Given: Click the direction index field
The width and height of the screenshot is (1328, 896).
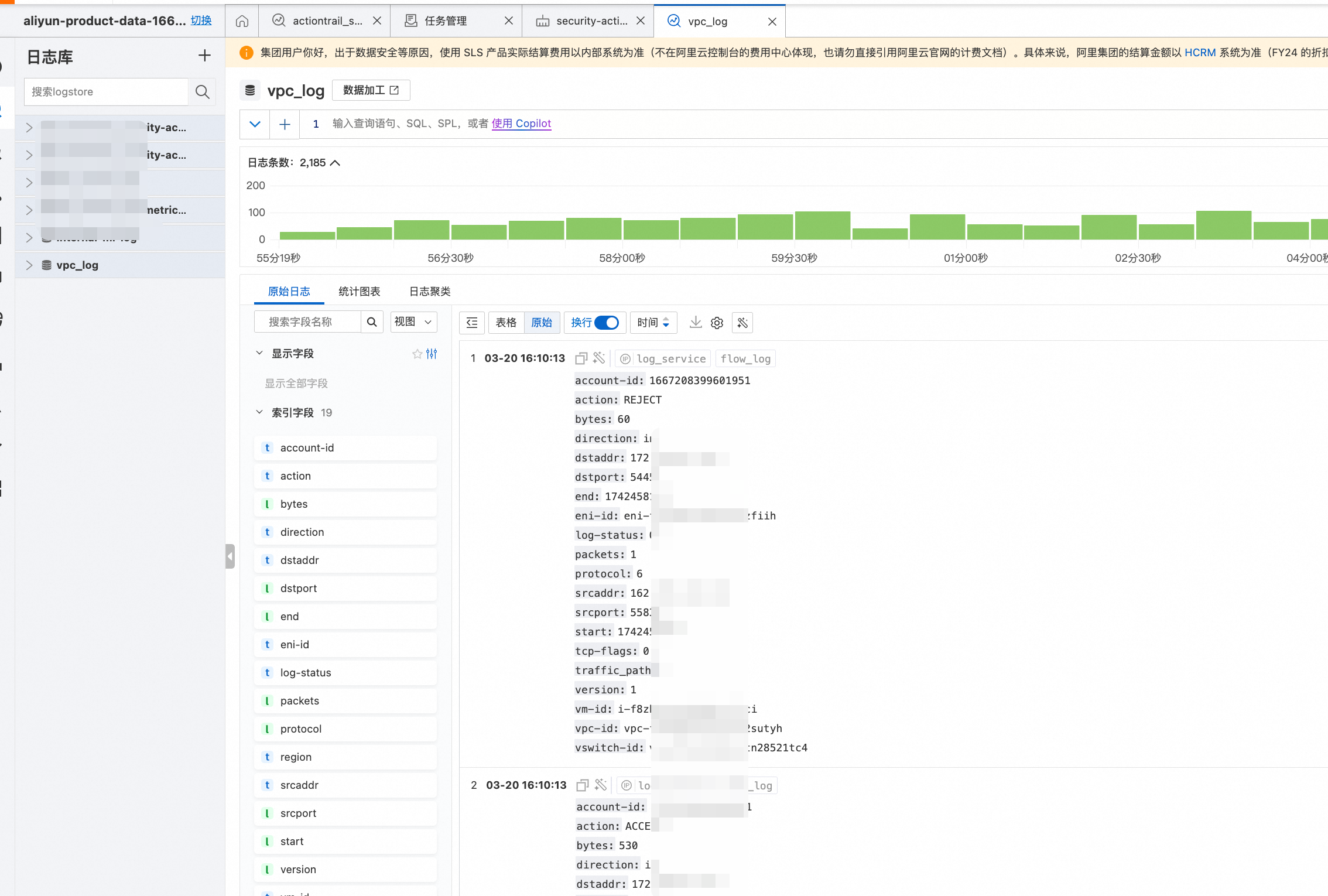Looking at the screenshot, I should (345, 532).
